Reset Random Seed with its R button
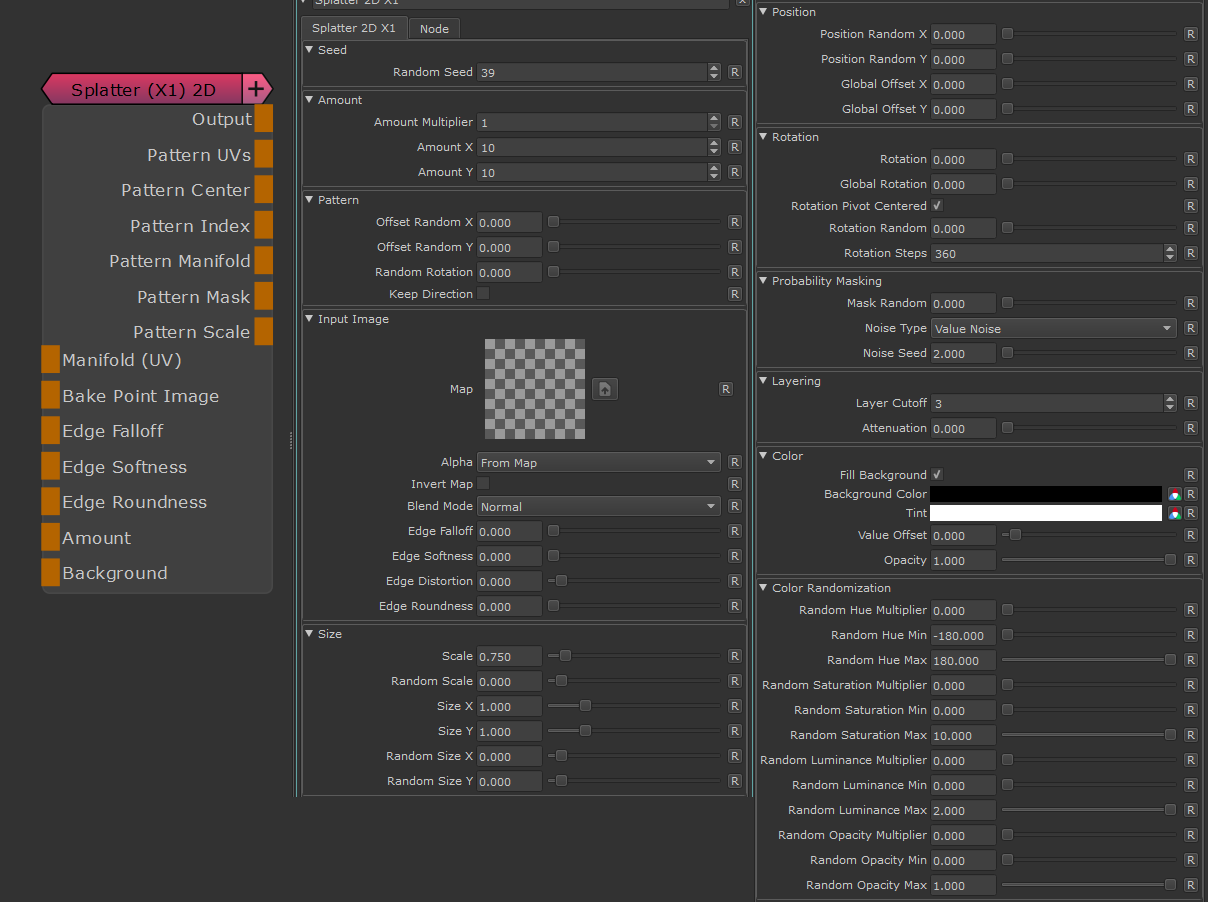This screenshot has height=902, width=1208. point(735,72)
